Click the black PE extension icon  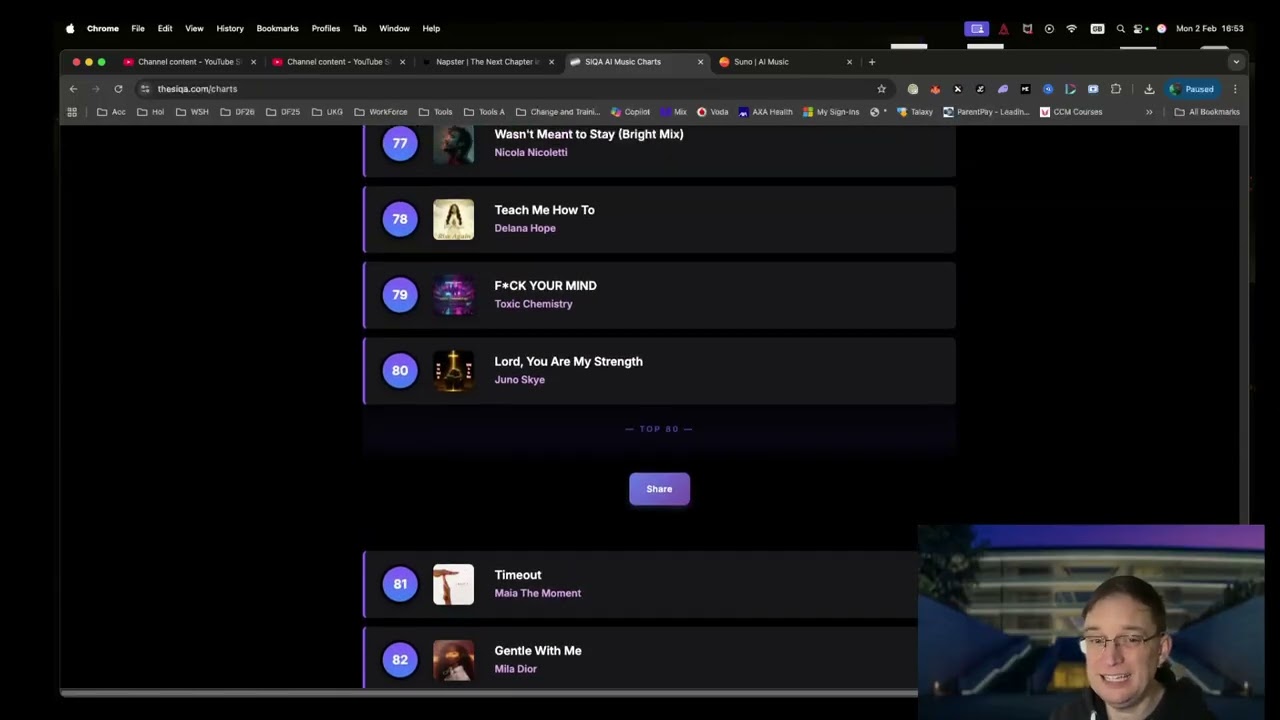point(1025,89)
